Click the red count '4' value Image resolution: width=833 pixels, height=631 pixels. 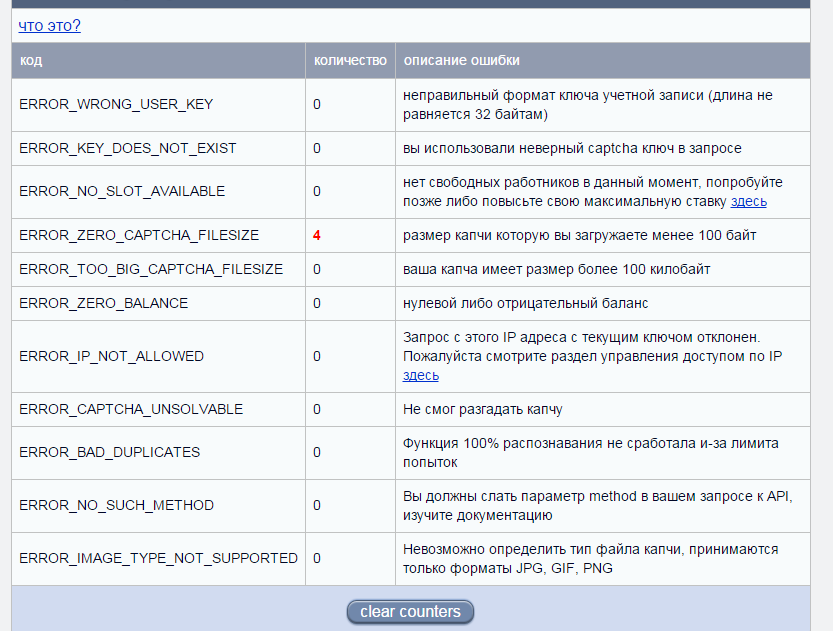click(x=317, y=235)
